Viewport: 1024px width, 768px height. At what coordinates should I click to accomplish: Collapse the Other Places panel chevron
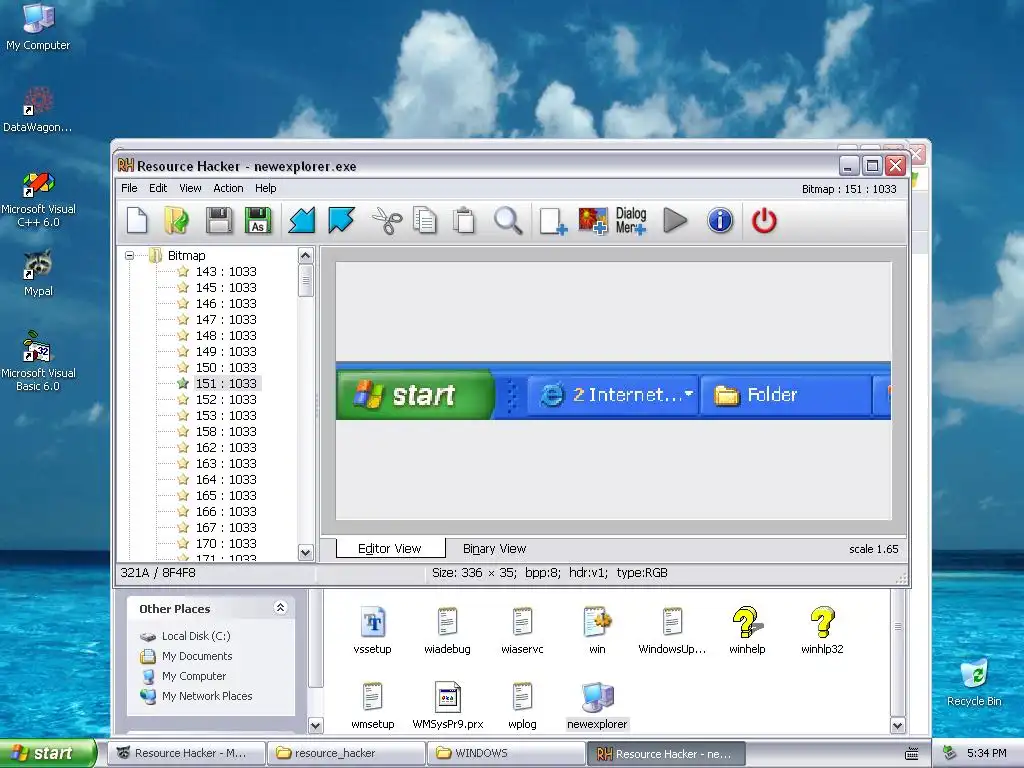tap(280, 608)
